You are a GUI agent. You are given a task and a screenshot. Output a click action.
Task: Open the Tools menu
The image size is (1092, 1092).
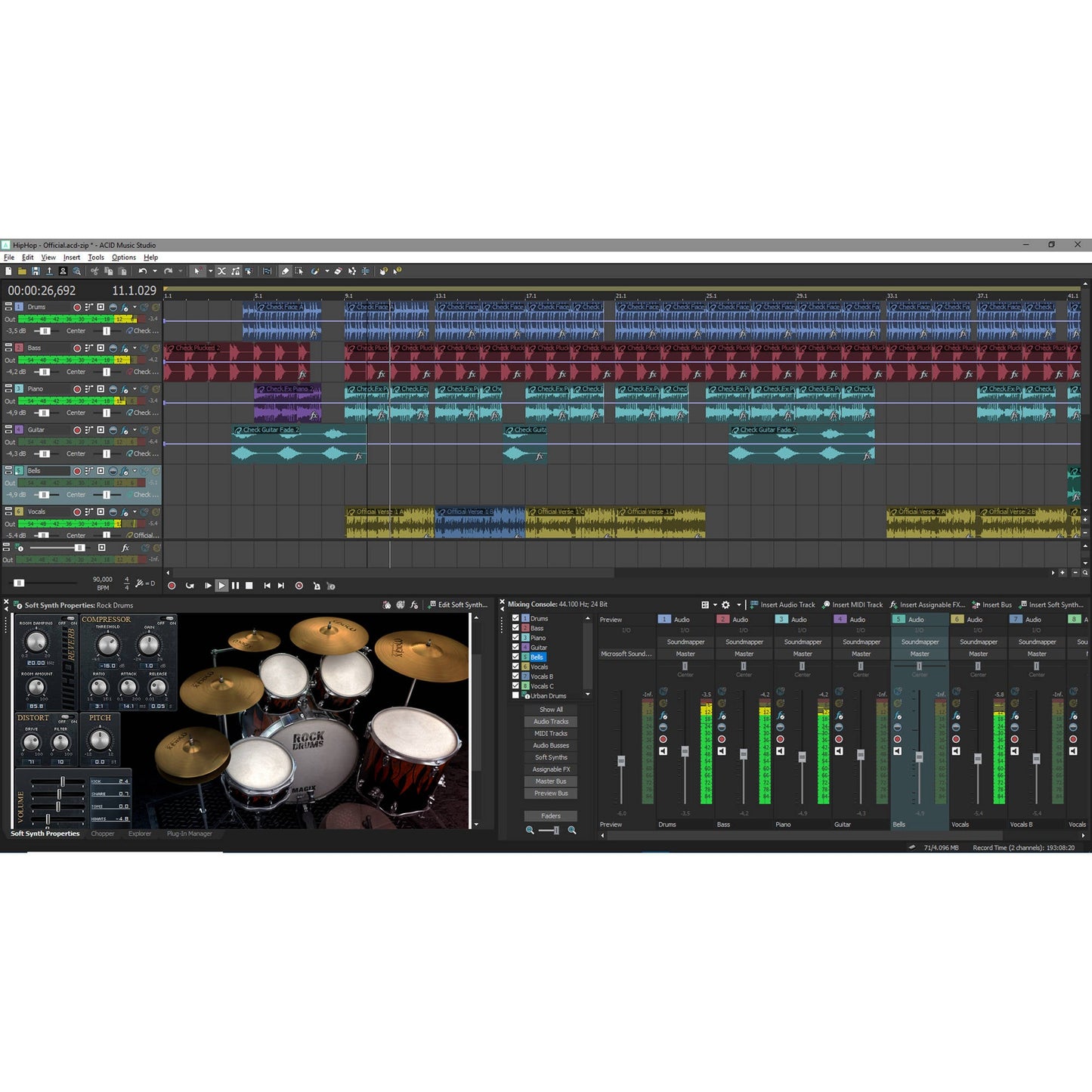[x=95, y=257]
